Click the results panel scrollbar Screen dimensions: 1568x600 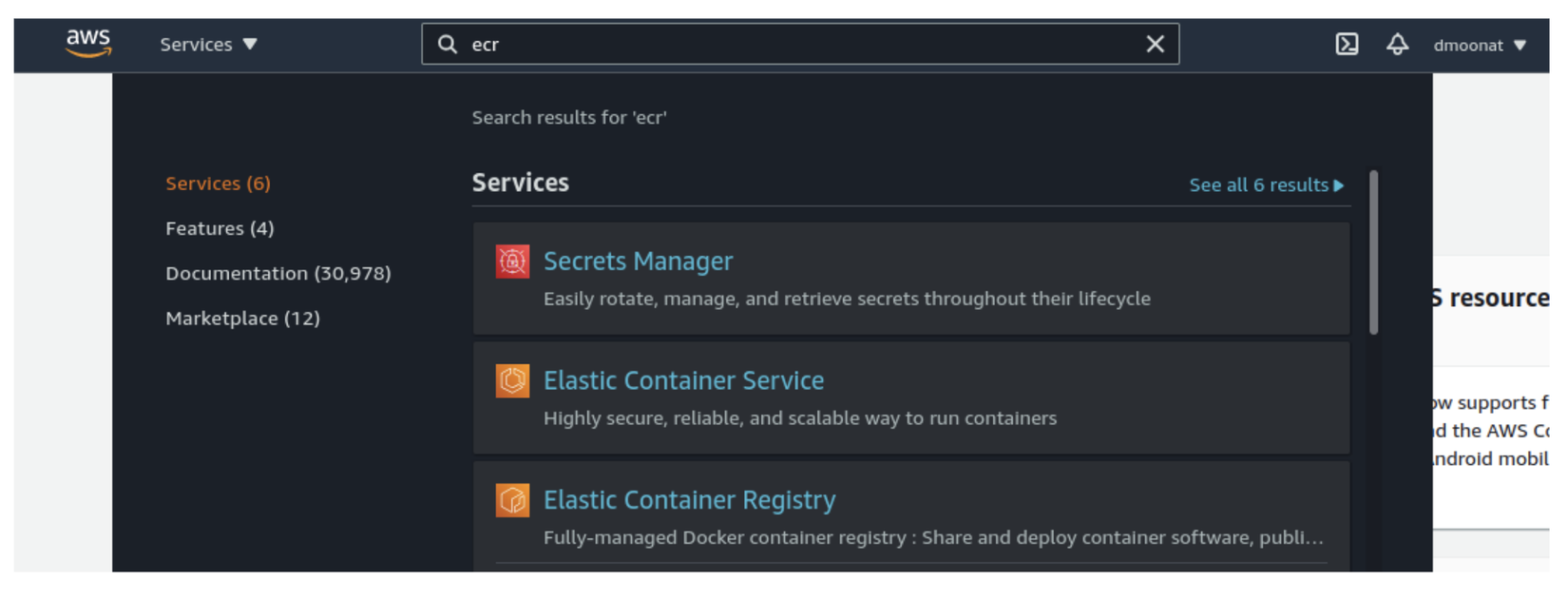point(1373,253)
